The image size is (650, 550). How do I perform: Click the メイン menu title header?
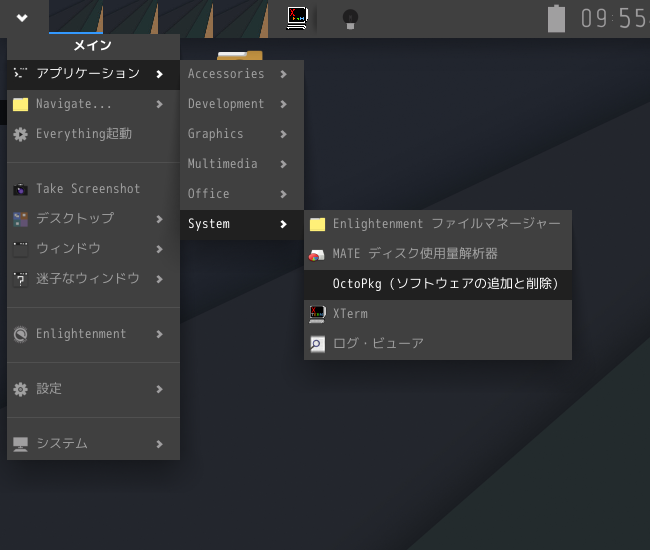pos(93,45)
